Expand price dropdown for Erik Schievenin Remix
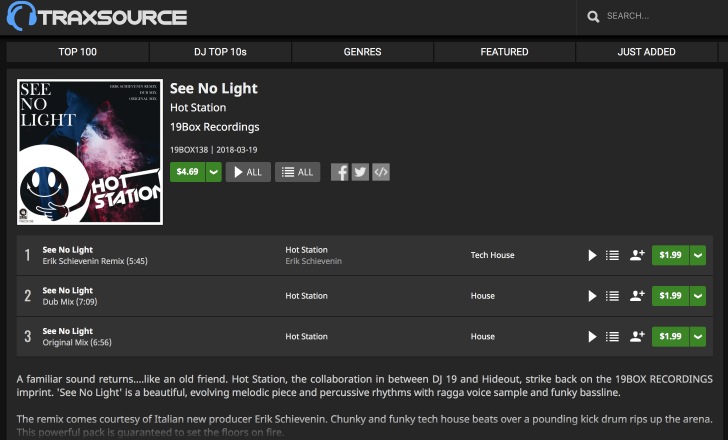This screenshot has width=728, height=440. point(698,255)
